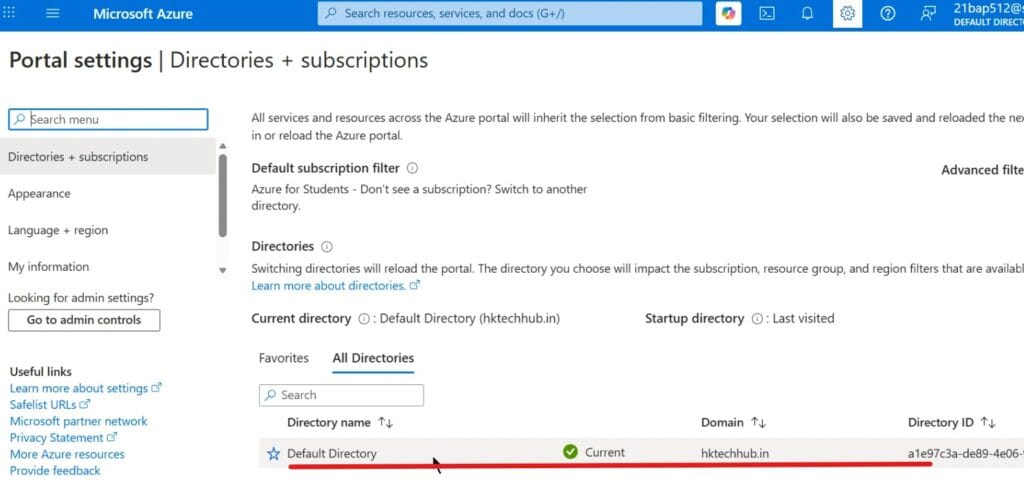Screen dimensions: 1024x494
Task: Open the help question mark icon
Action: 888,13
